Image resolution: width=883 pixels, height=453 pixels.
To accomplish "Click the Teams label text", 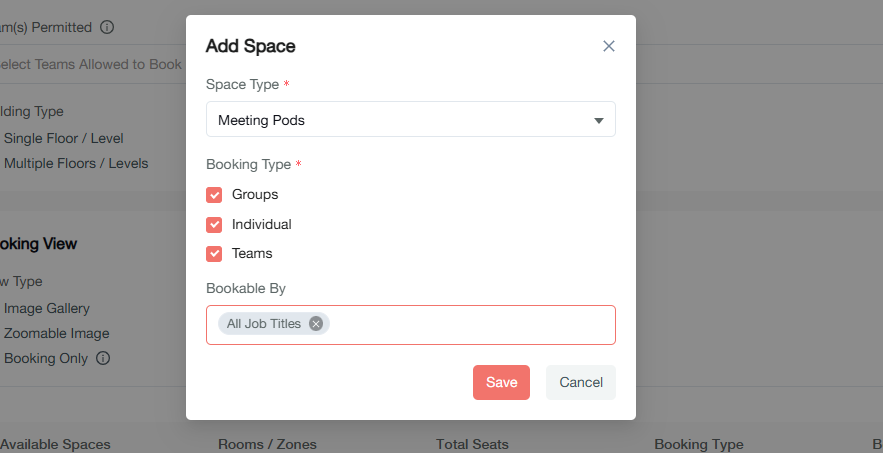I will pos(252,254).
